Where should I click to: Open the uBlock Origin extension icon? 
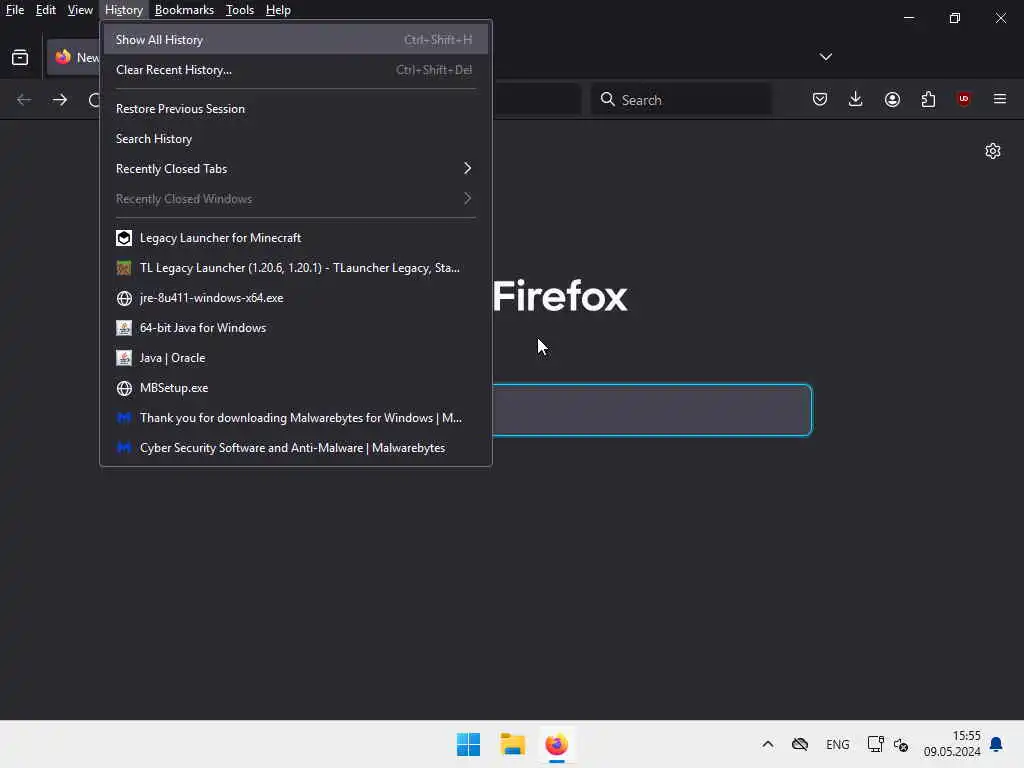coord(963,99)
